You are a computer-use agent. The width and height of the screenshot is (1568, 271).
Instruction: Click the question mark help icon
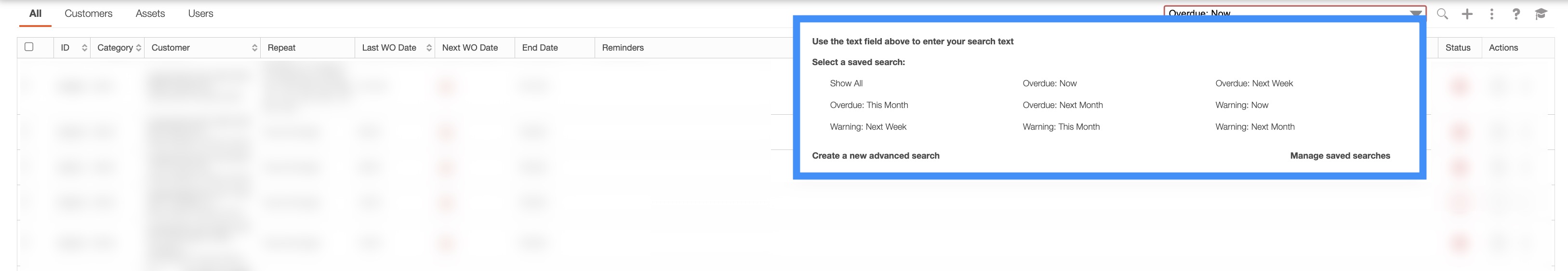[x=1515, y=14]
